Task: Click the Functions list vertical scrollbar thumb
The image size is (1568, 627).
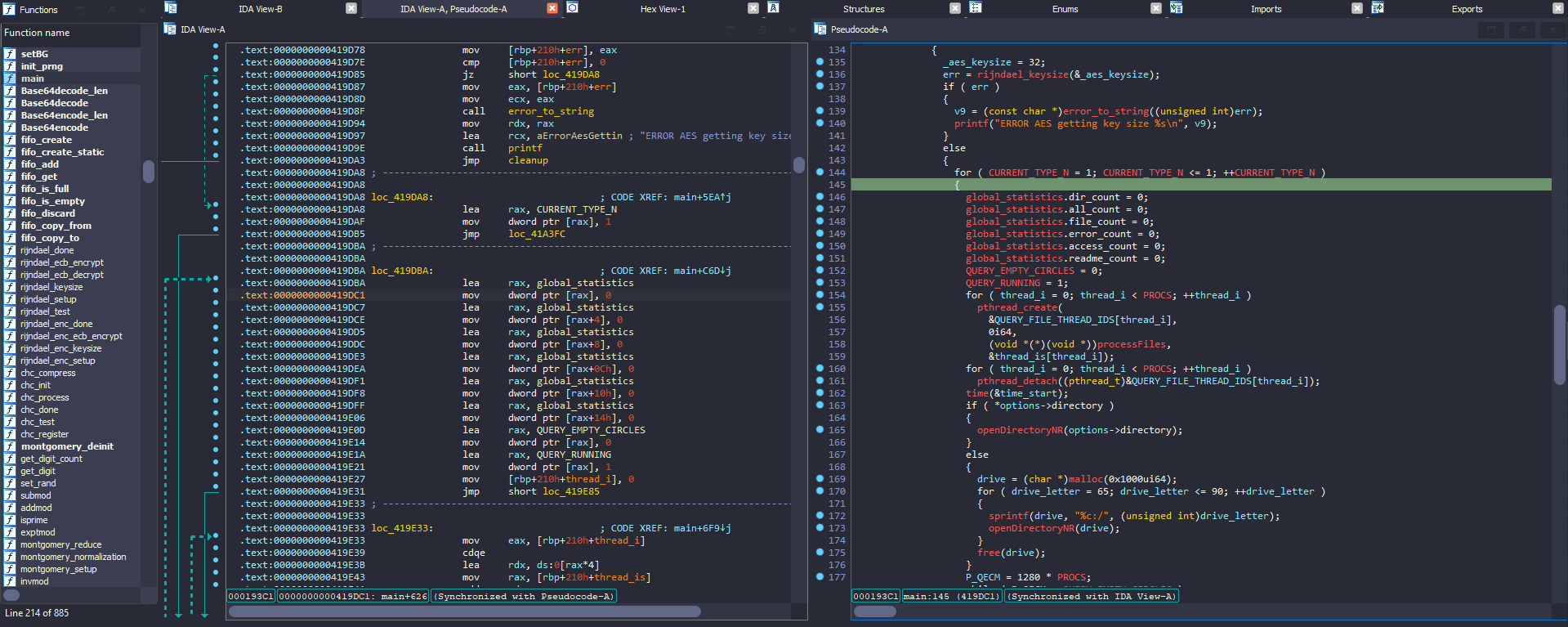Action: coord(149,172)
